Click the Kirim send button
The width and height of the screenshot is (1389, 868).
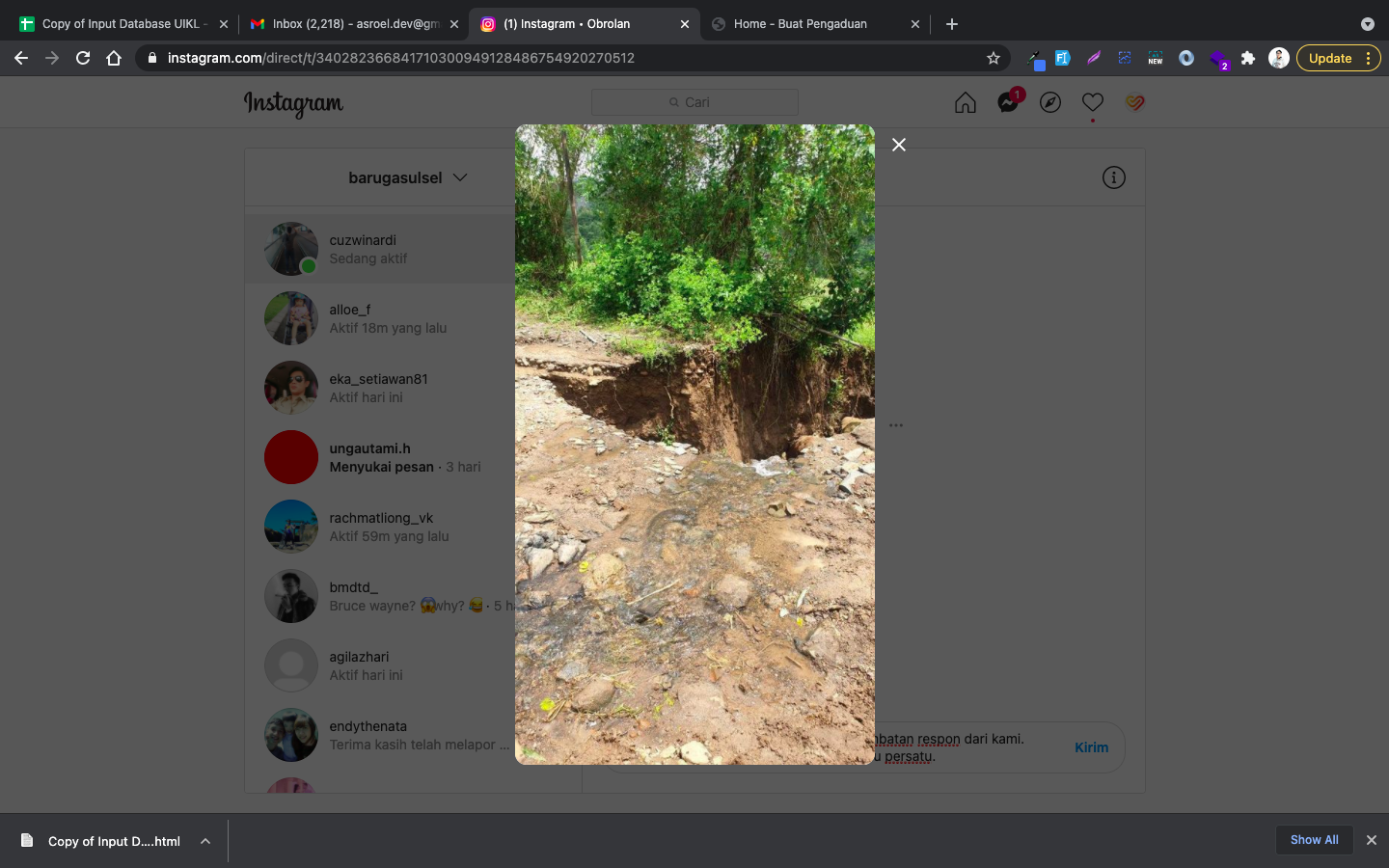click(x=1091, y=747)
